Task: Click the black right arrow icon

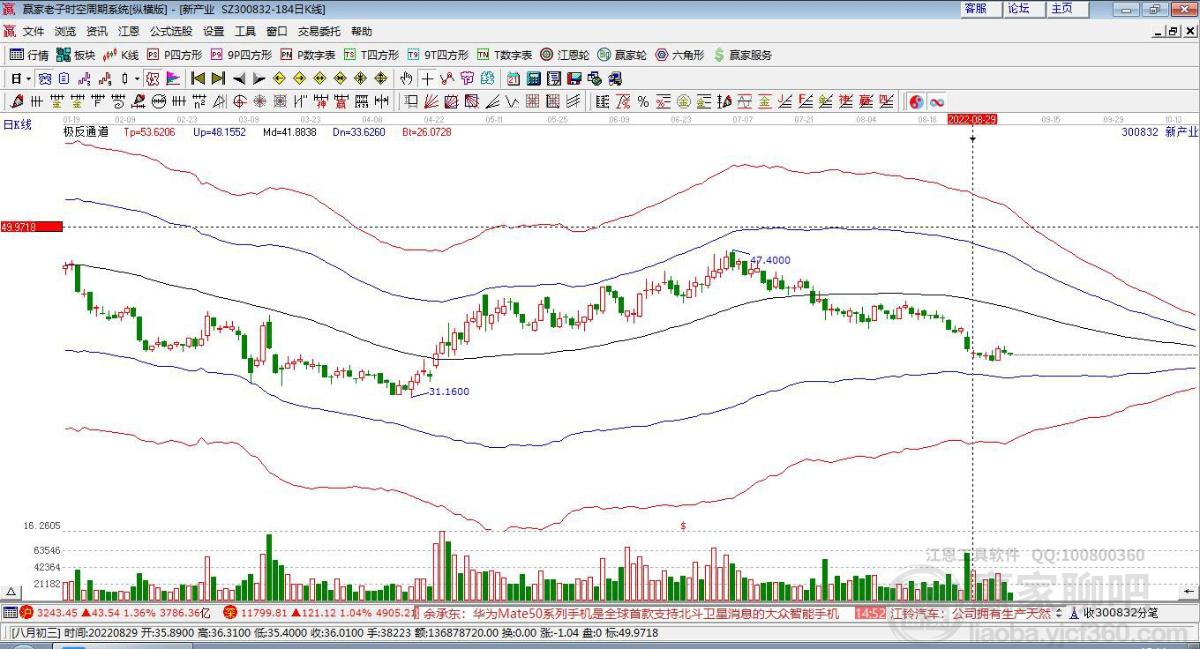Action: pyautogui.click(x=259, y=78)
